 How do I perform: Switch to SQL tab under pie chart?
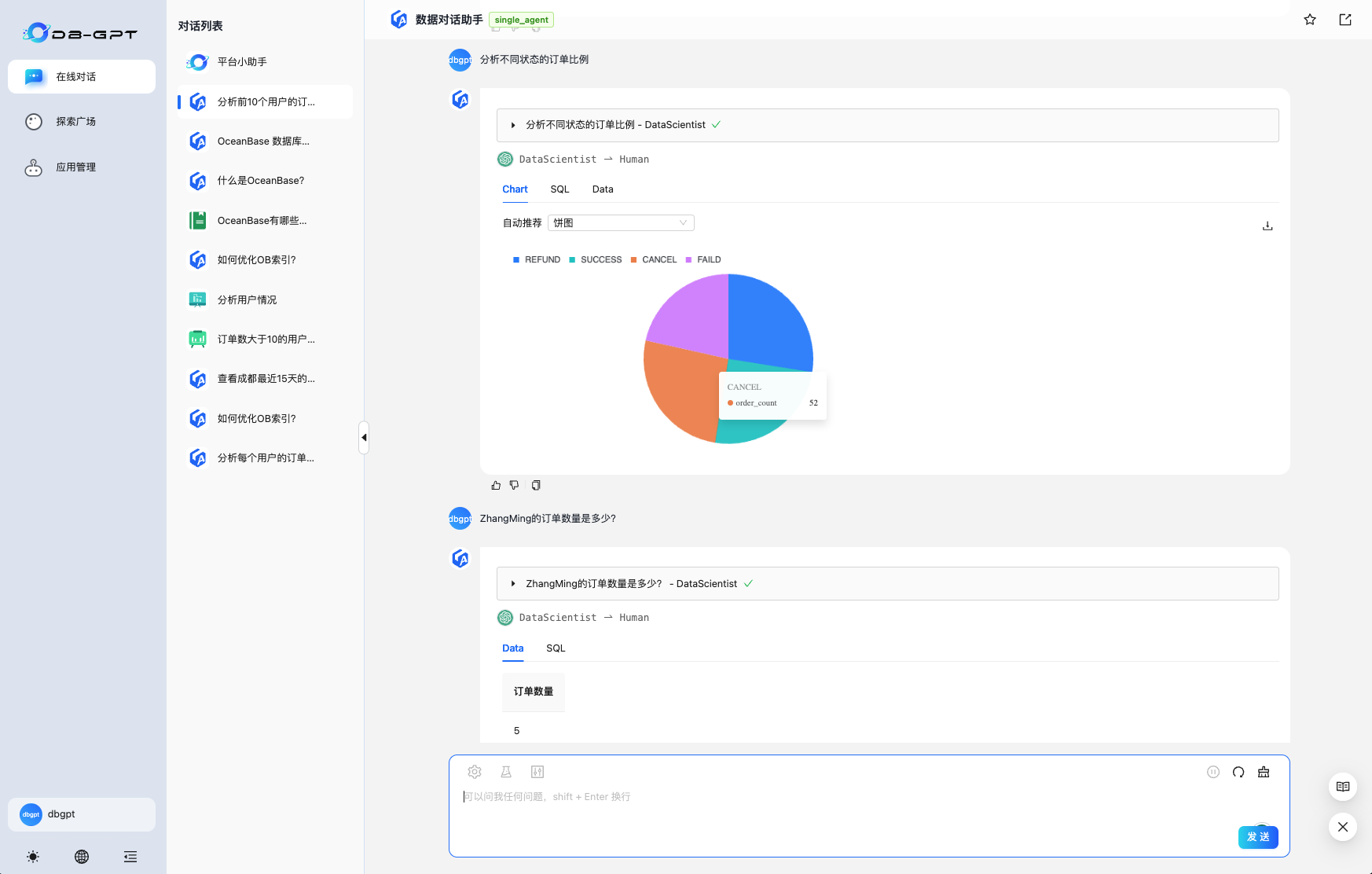tap(559, 189)
